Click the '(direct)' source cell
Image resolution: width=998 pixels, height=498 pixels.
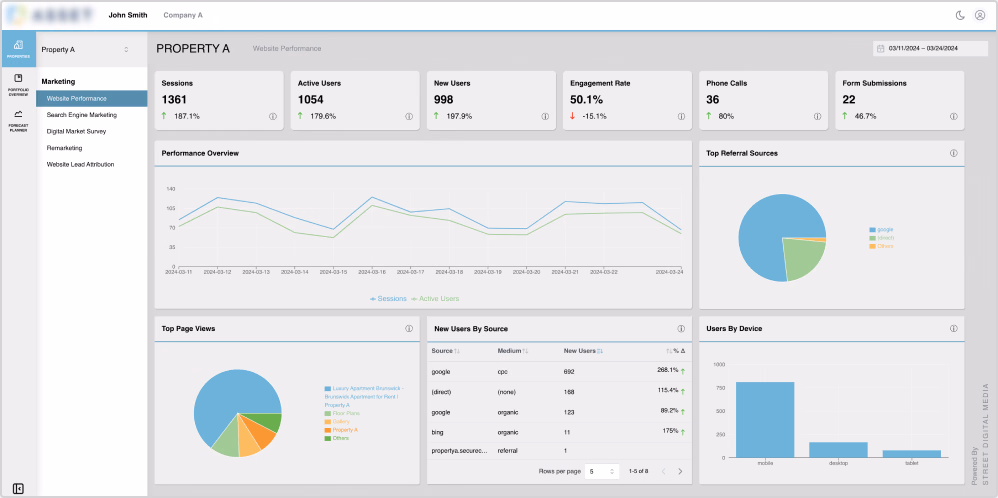pyautogui.click(x=440, y=392)
